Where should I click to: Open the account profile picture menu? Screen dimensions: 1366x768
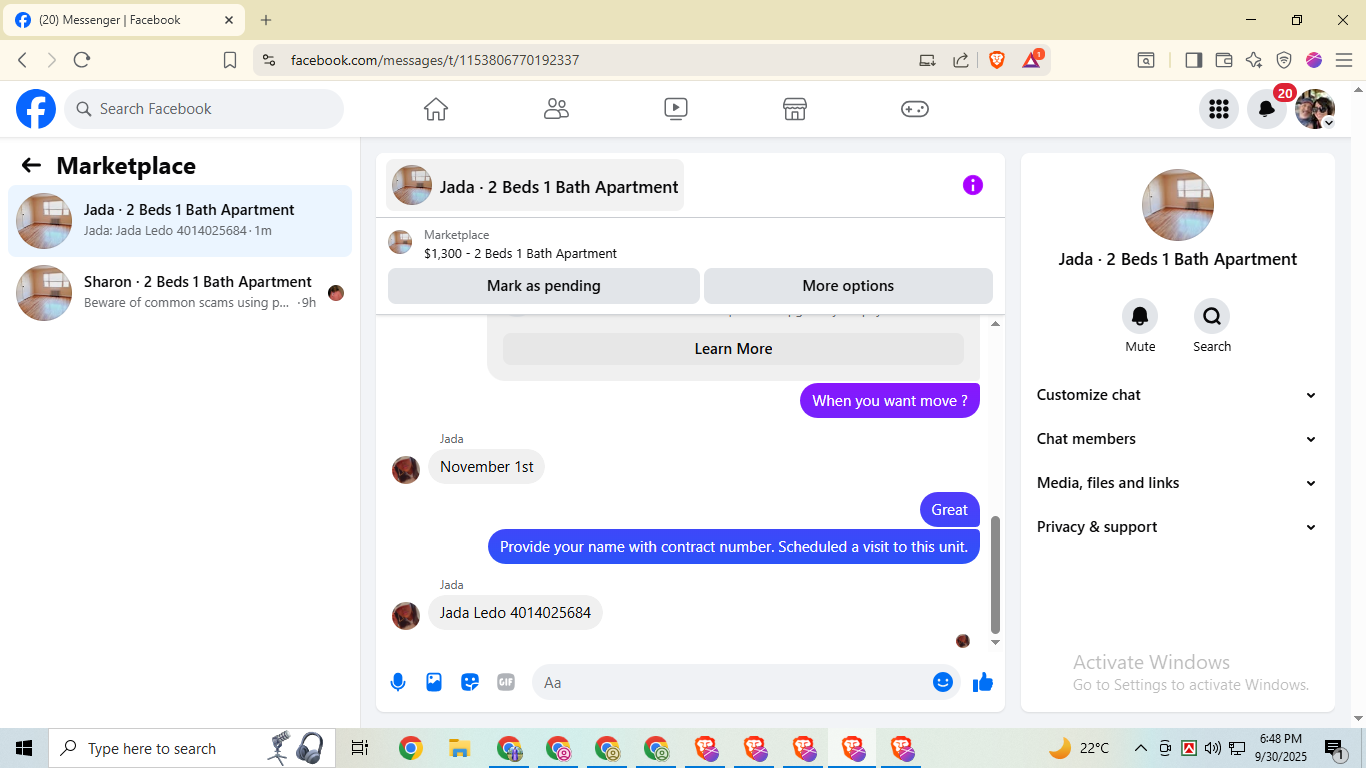(1315, 109)
